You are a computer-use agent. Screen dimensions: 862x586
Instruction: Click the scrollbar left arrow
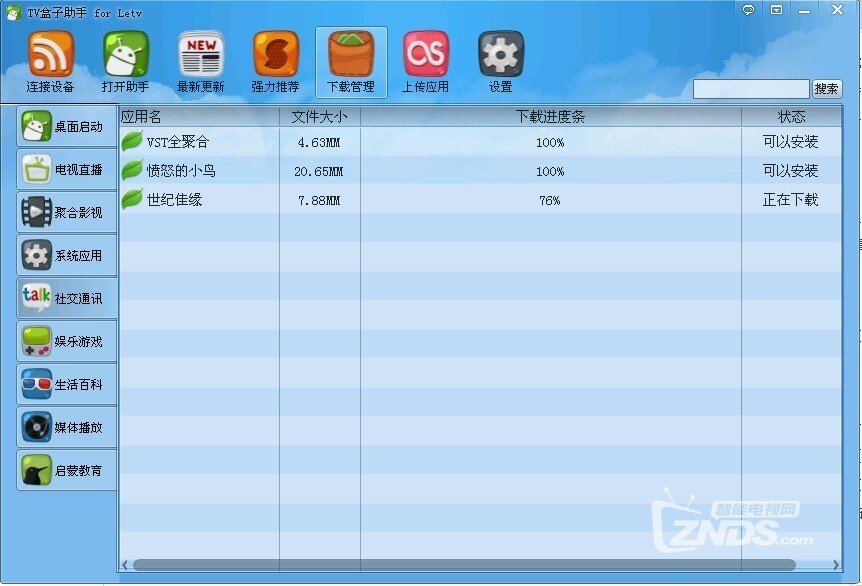[125, 565]
